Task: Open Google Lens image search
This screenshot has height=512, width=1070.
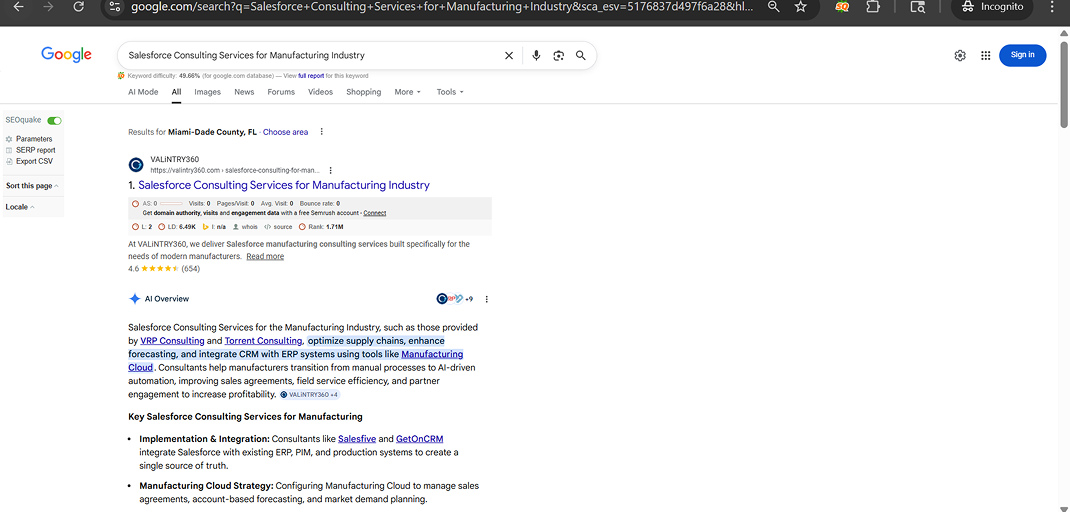Action: [559, 56]
